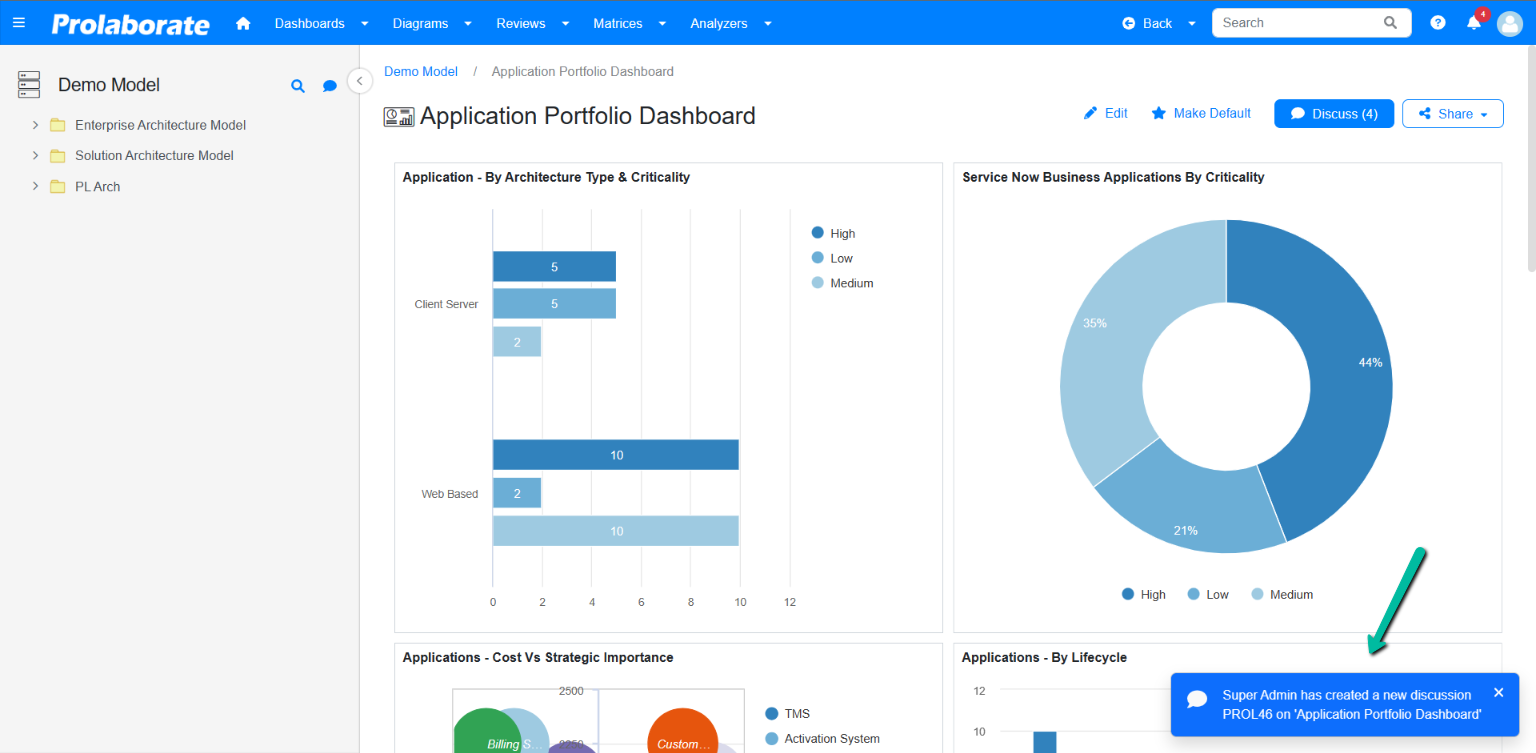Go to home via the house icon
Viewport: 1536px width, 753px height.
(x=243, y=23)
